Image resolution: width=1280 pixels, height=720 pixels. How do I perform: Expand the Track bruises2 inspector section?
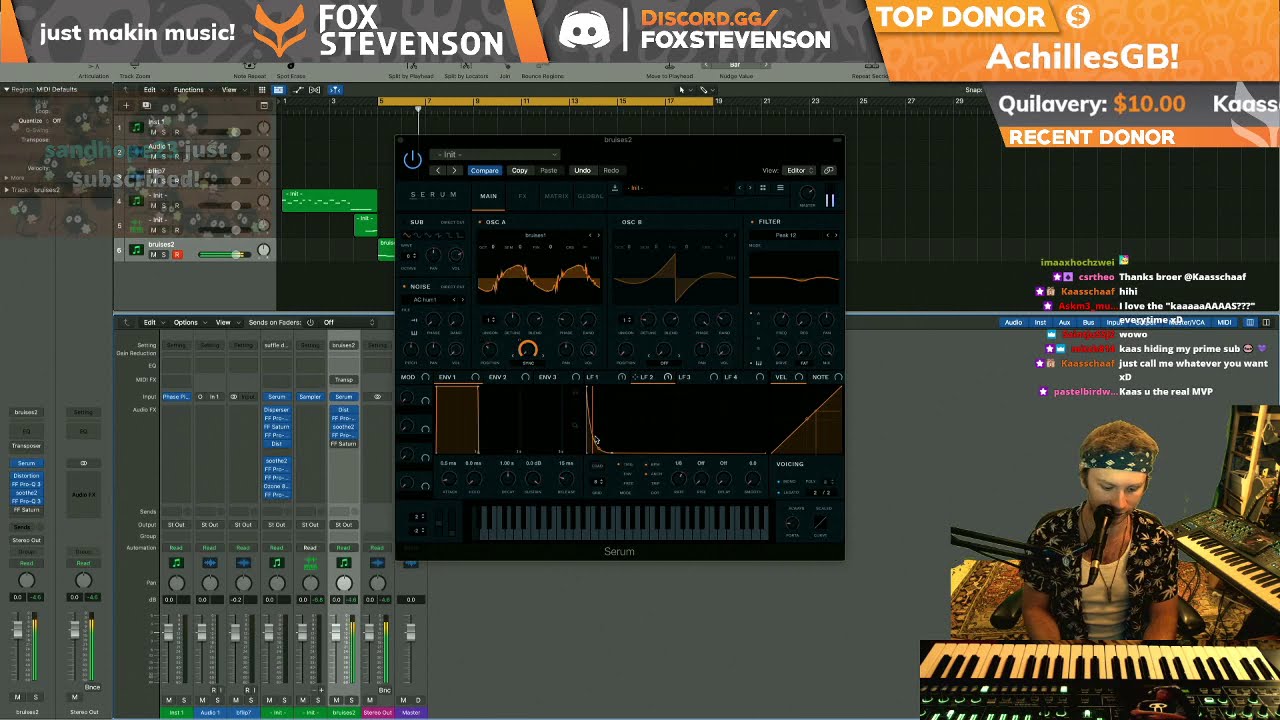pyautogui.click(x=6, y=190)
